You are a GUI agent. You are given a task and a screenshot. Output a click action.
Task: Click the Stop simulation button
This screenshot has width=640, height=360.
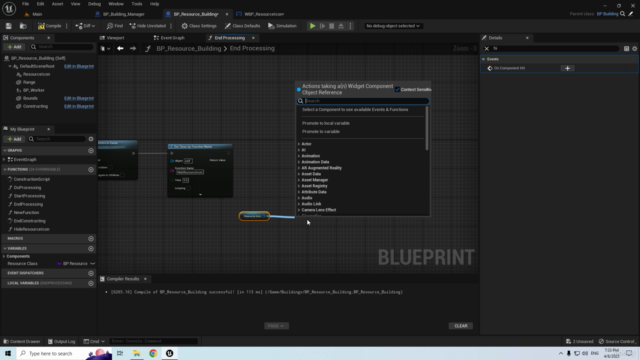[x=331, y=26]
